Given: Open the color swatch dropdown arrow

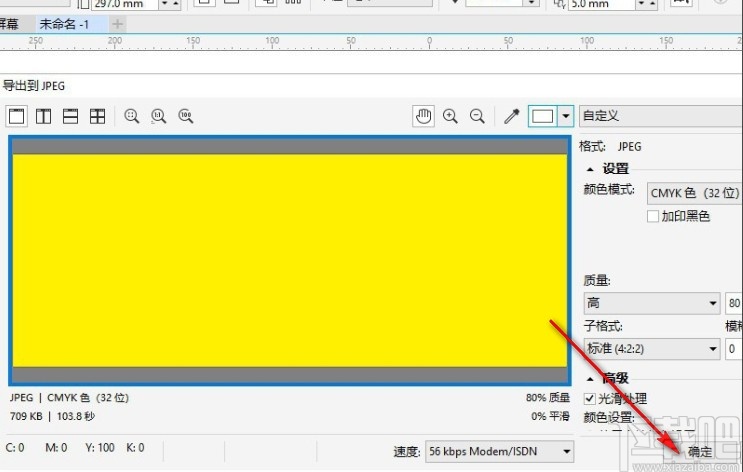Looking at the screenshot, I should [x=566, y=116].
